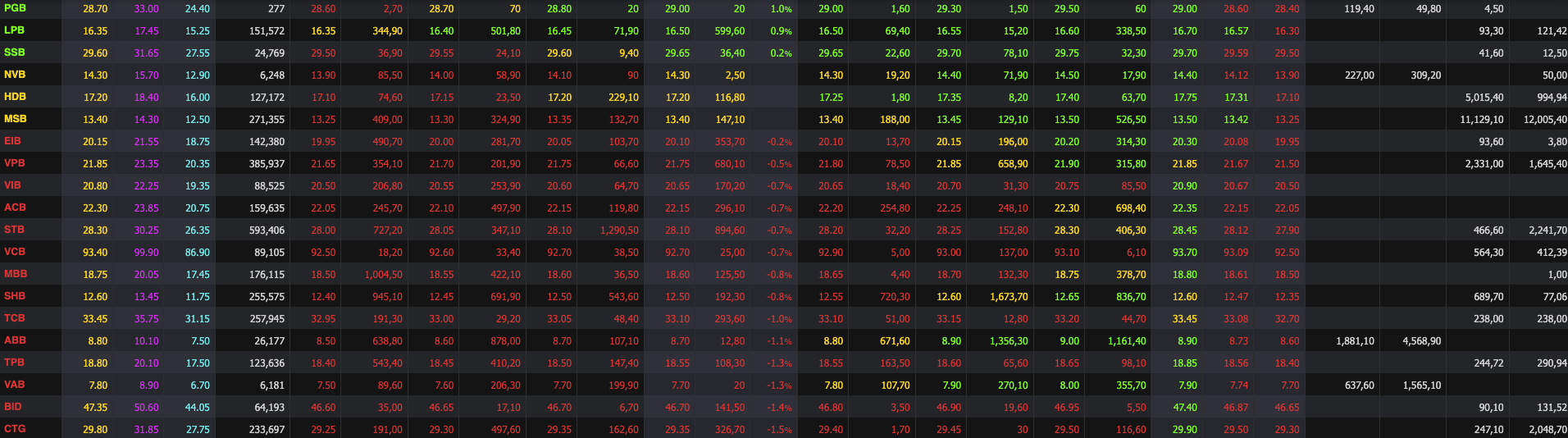Click the NVB stock symbol
Image resolution: width=1568 pixels, height=438 pixels.
[15, 75]
